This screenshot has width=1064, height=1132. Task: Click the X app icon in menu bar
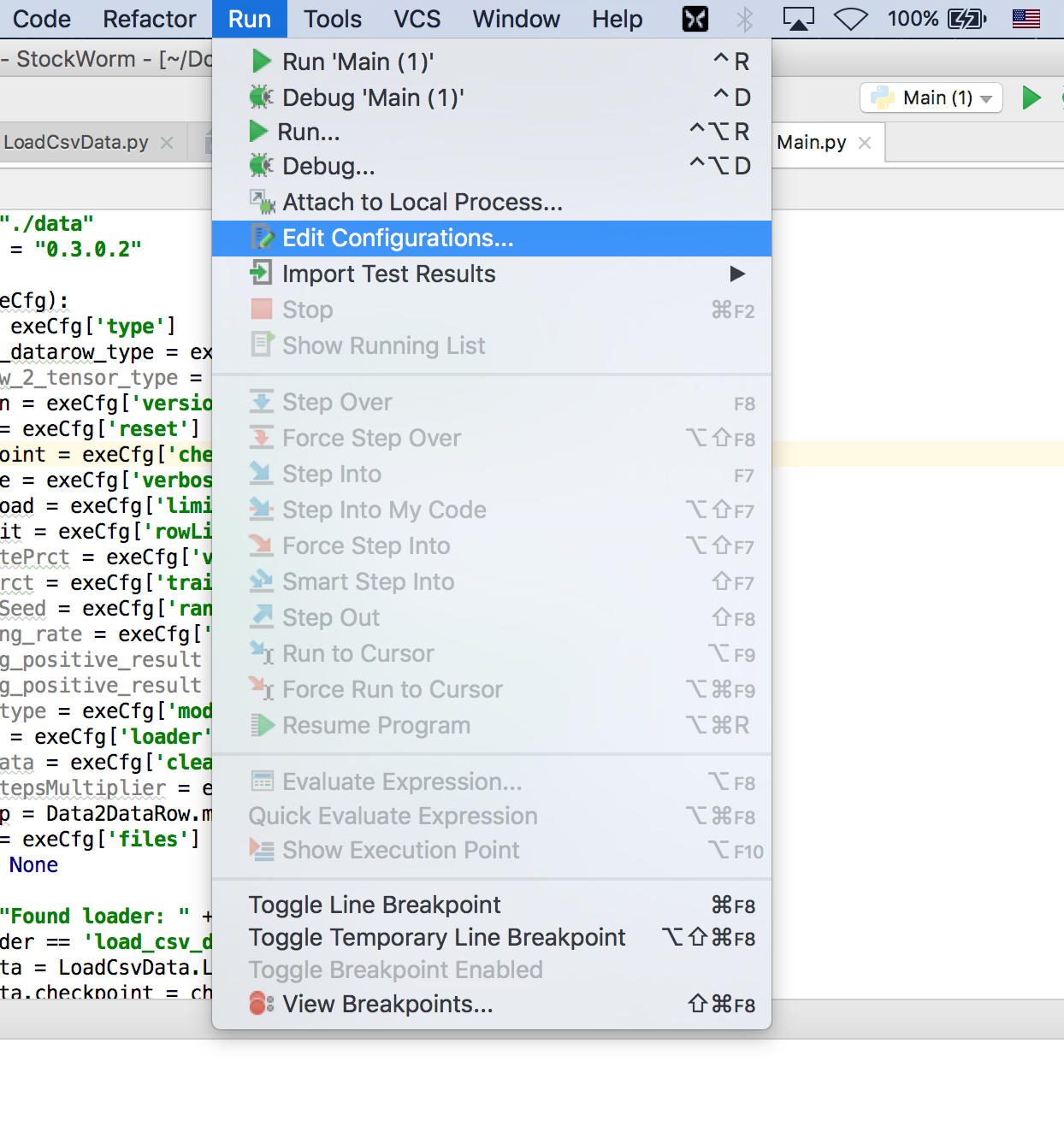(695, 19)
